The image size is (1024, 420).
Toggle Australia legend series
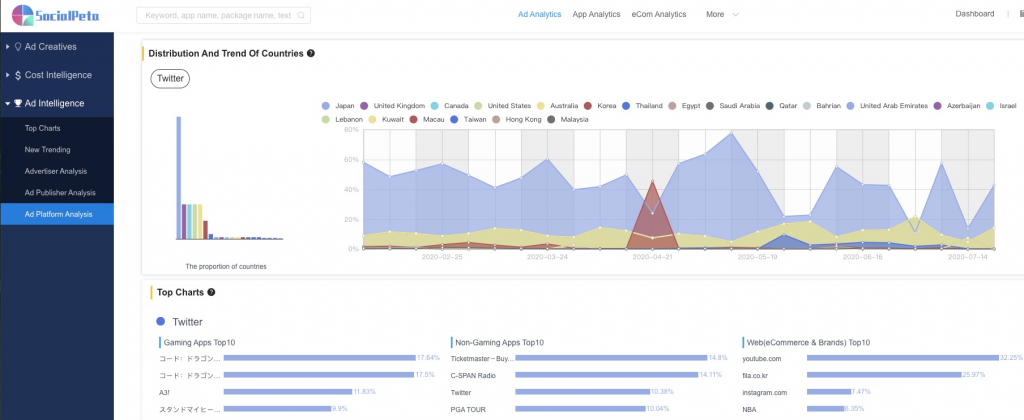pyautogui.click(x=558, y=106)
